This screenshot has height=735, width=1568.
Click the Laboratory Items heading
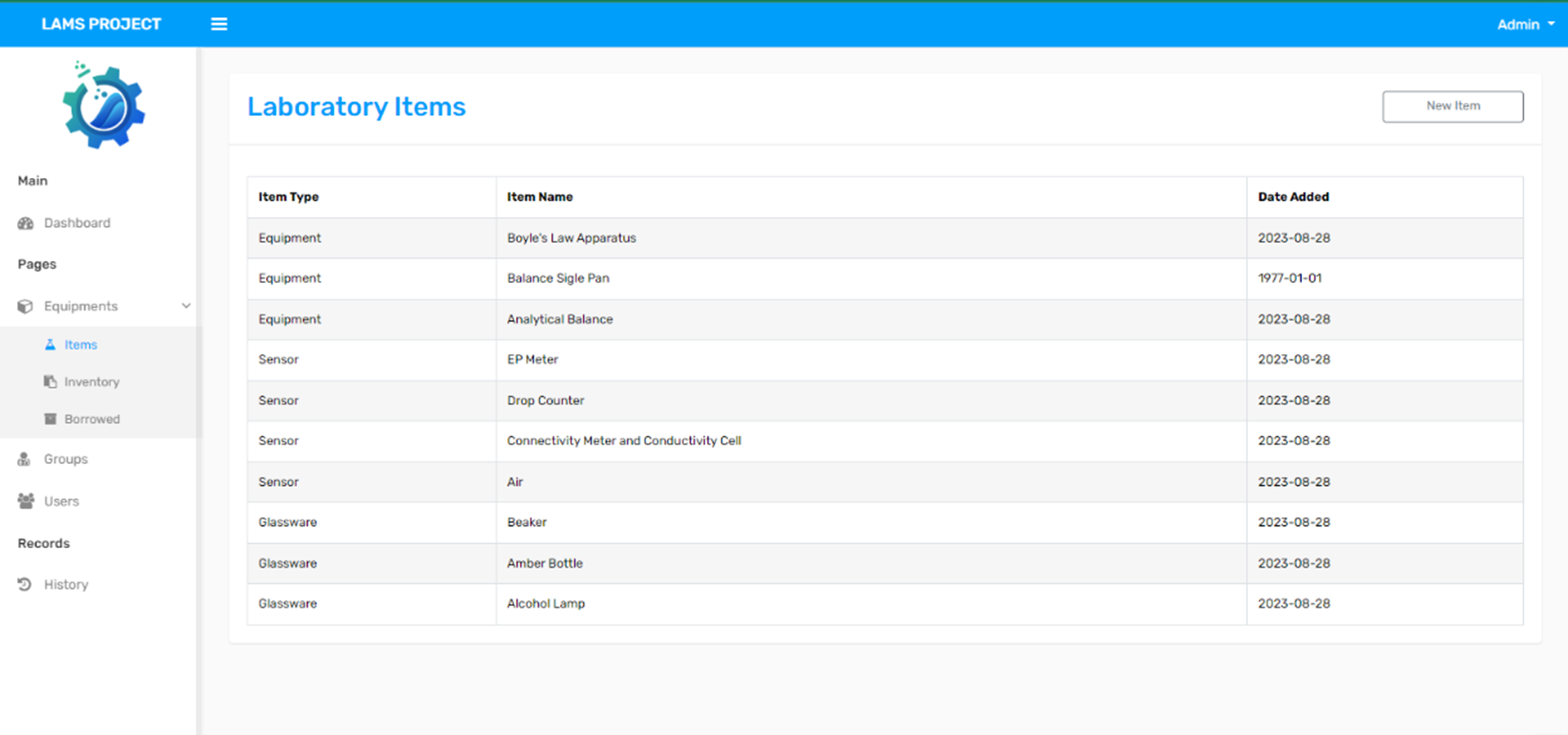click(x=356, y=106)
